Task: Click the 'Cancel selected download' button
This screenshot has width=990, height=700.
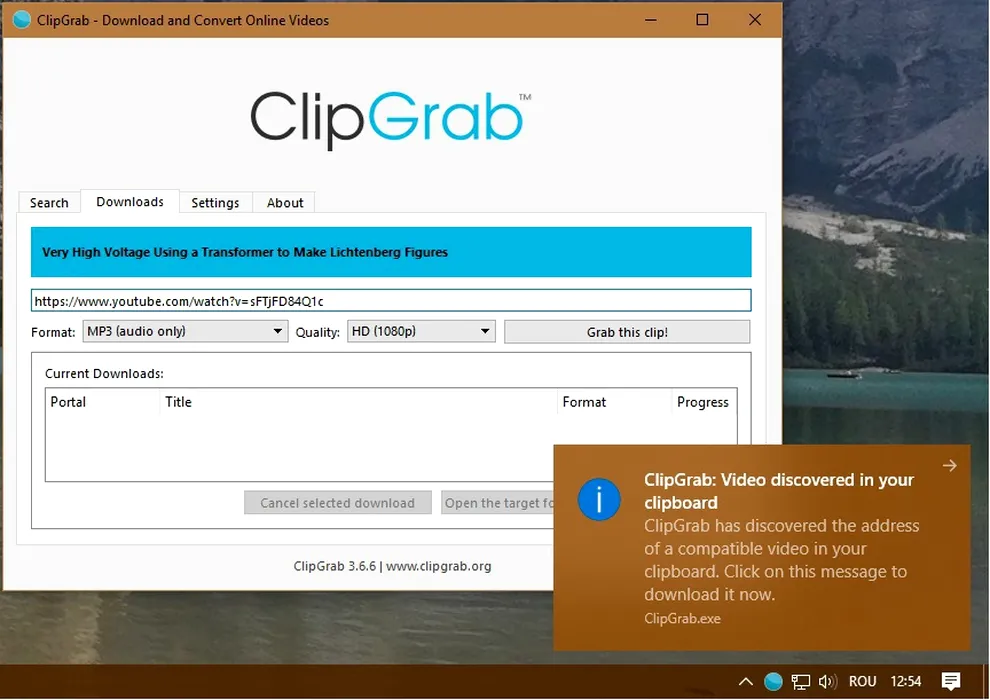Action: [338, 503]
